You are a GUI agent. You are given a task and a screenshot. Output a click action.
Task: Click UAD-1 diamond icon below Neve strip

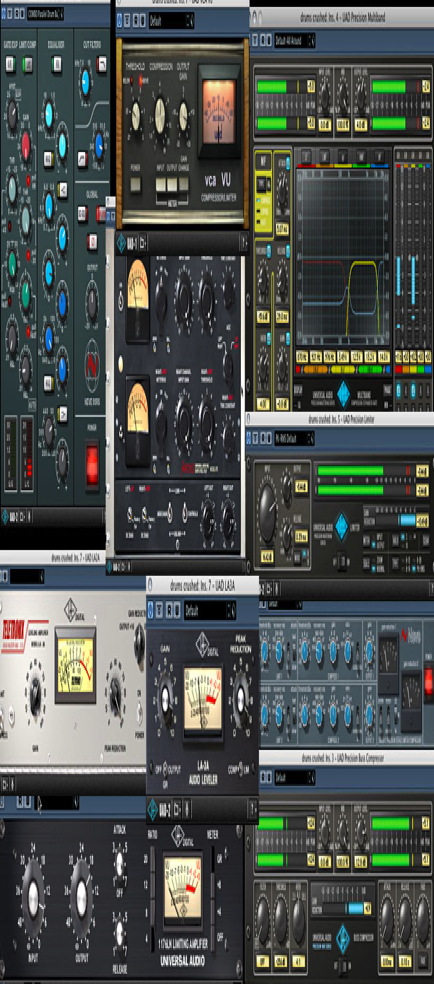[5, 517]
